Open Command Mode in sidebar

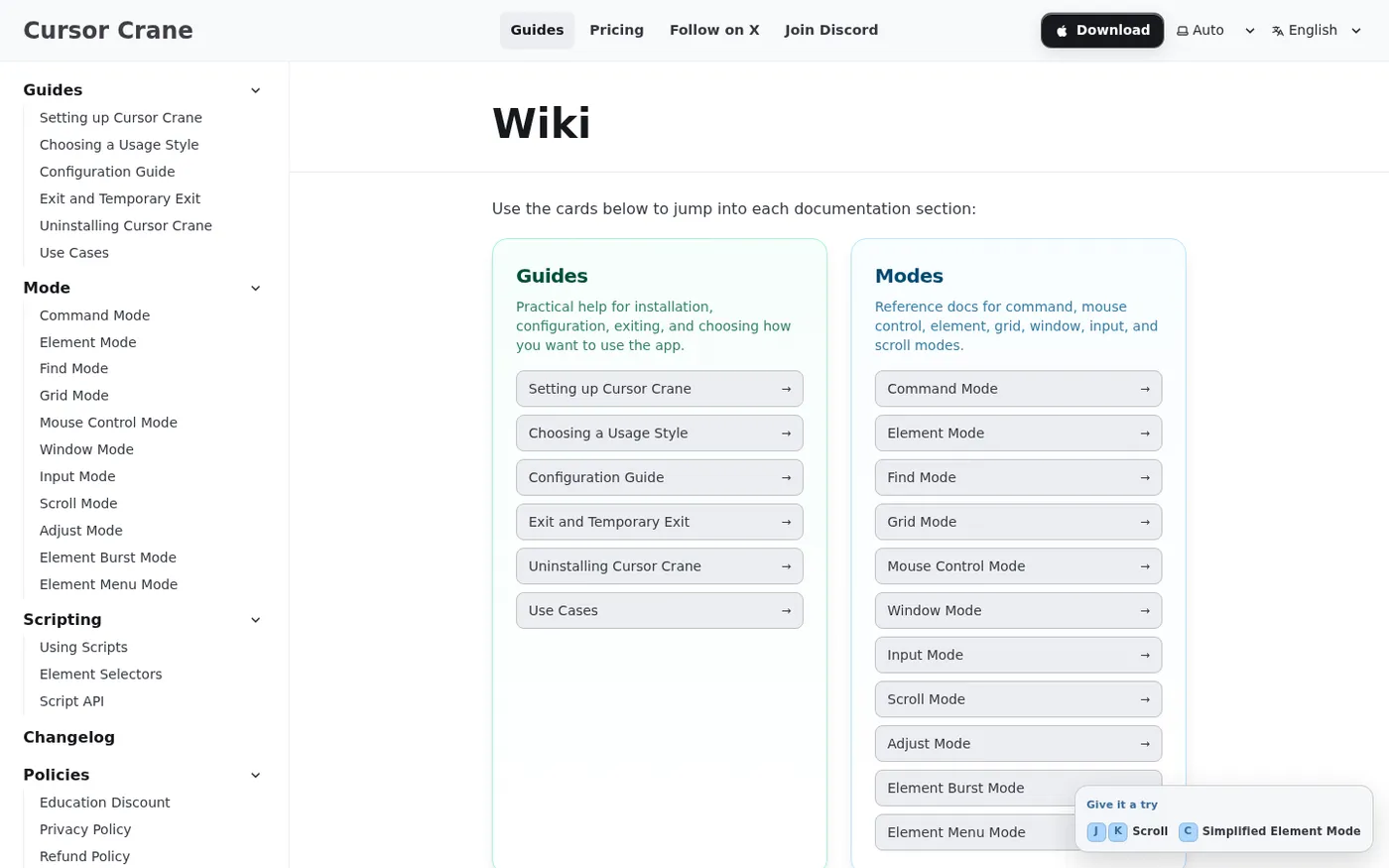tap(94, 315)
